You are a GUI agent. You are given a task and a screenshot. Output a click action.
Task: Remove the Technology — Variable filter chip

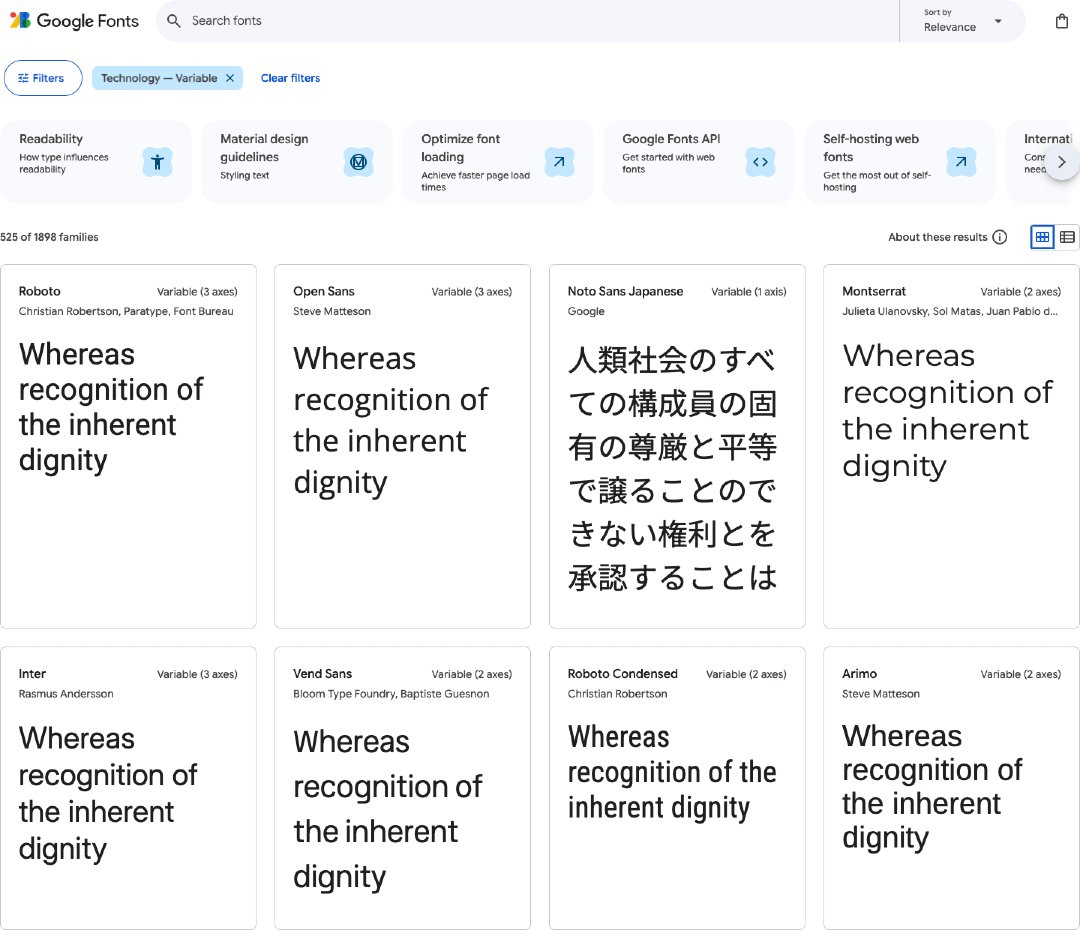(230, 78)
